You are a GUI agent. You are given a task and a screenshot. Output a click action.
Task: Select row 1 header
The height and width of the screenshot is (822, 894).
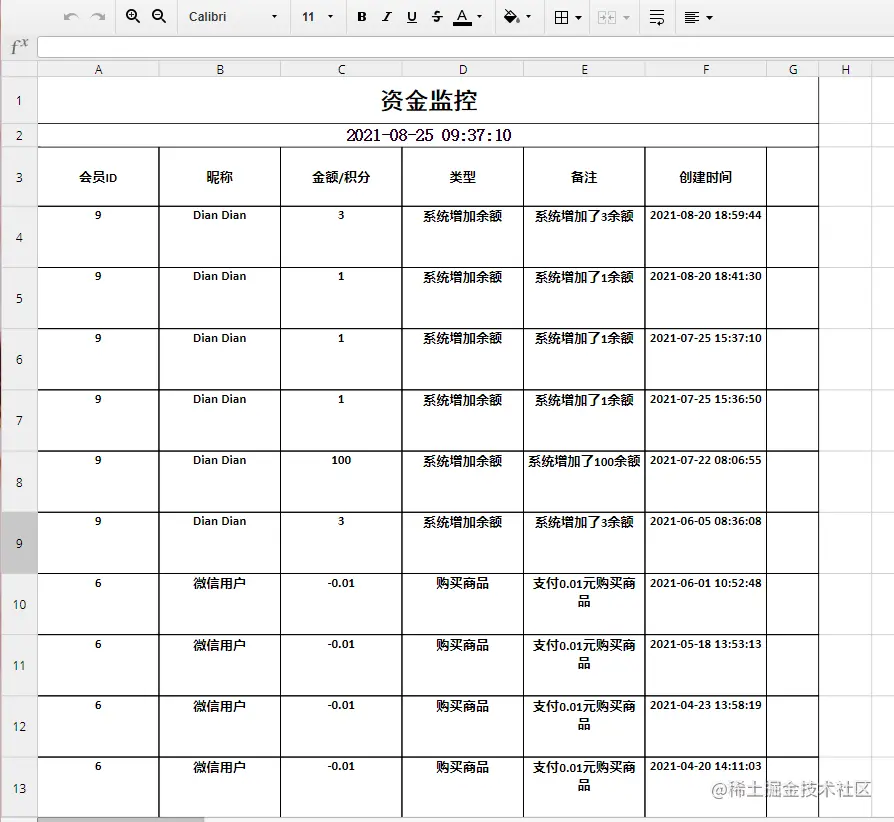(19, 100)
